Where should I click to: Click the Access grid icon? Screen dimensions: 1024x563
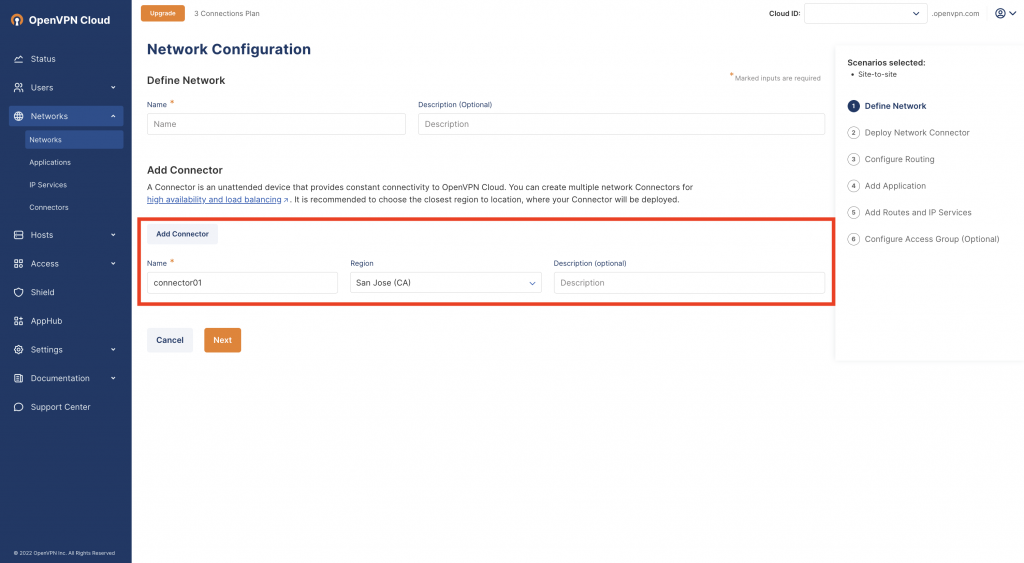18,264
